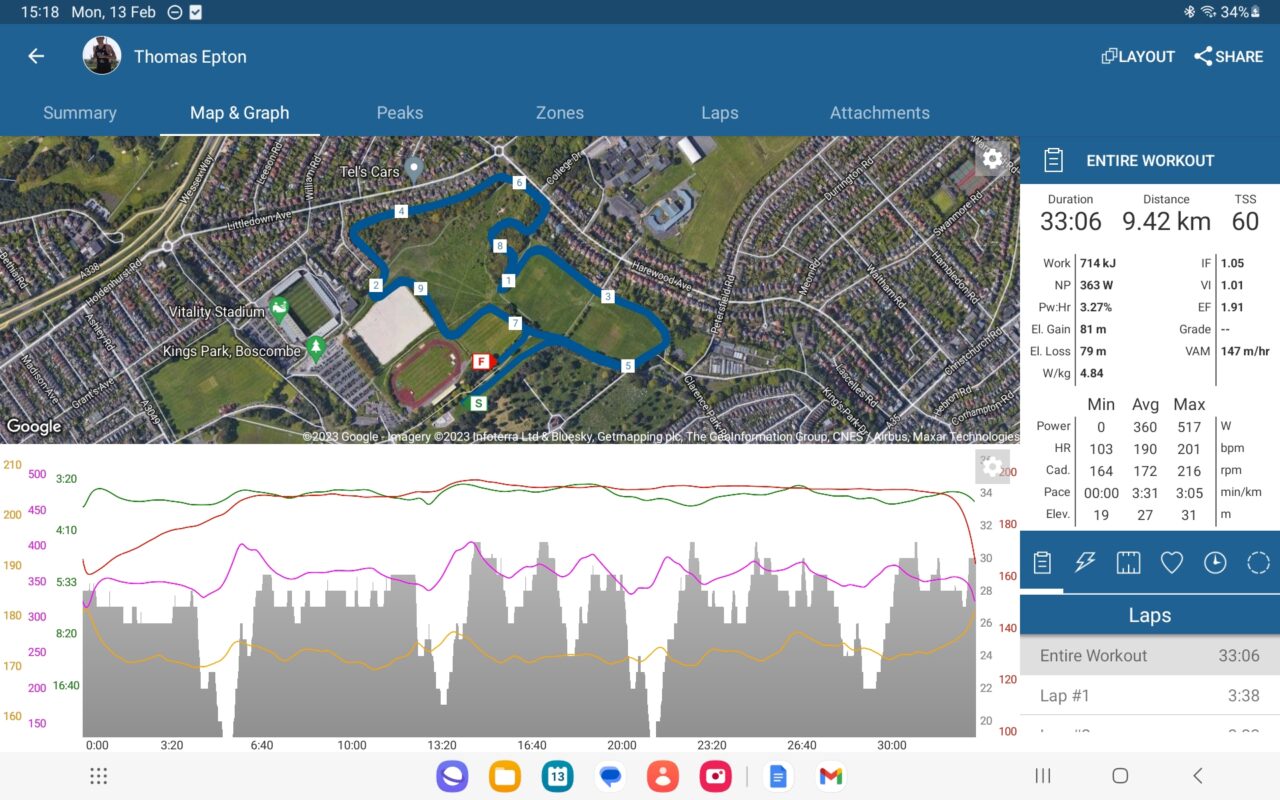
Task: Open the map settings gear icon
Action: click(992, 158)
